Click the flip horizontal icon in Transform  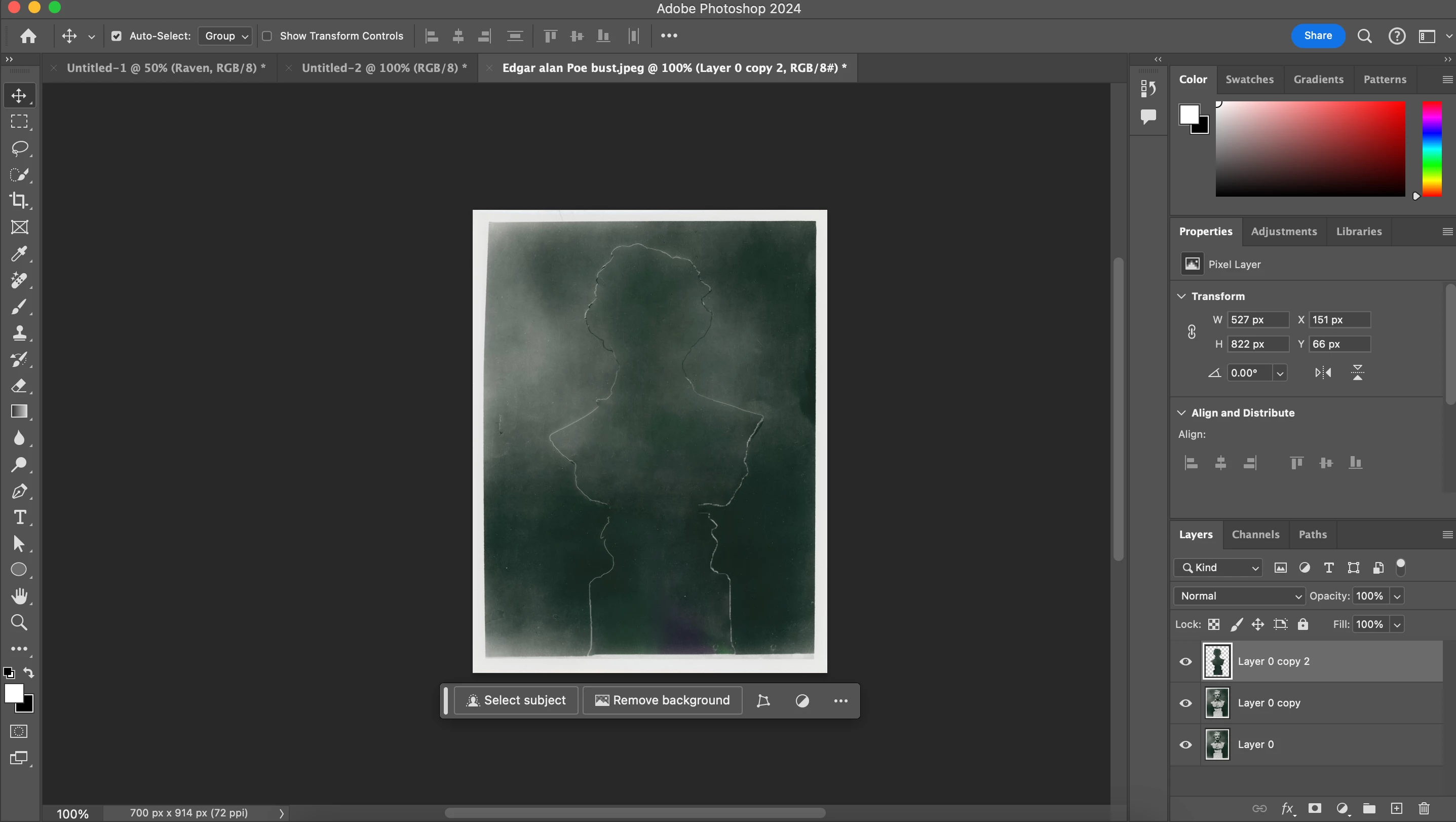click(x=1323, y=372)
